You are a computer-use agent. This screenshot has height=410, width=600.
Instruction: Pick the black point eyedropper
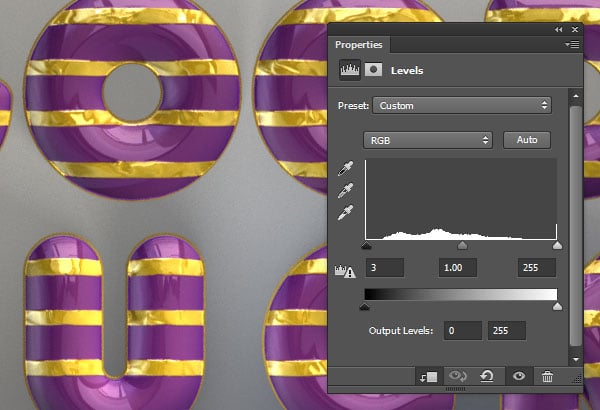(346, 168)
